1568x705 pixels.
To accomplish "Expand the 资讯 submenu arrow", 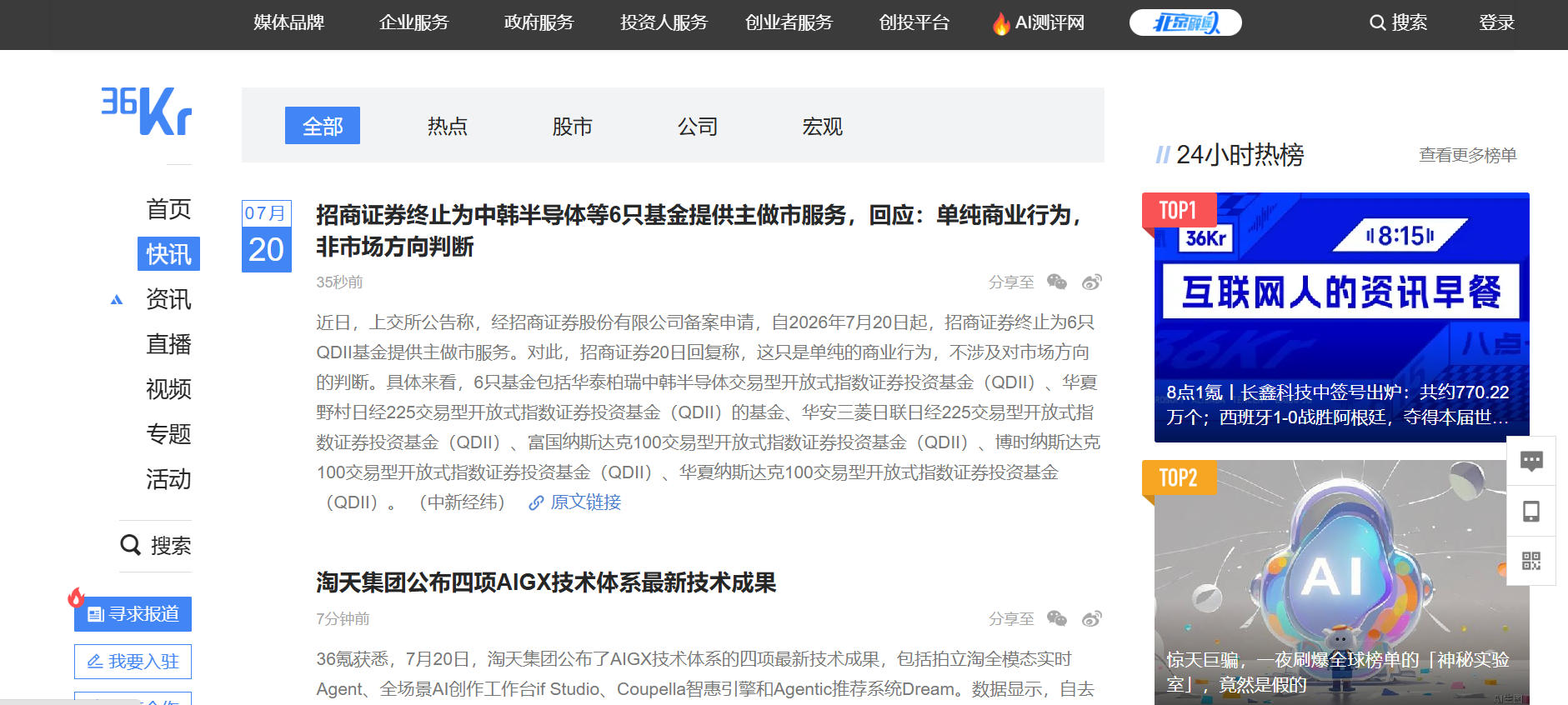I will coord(117,300).
